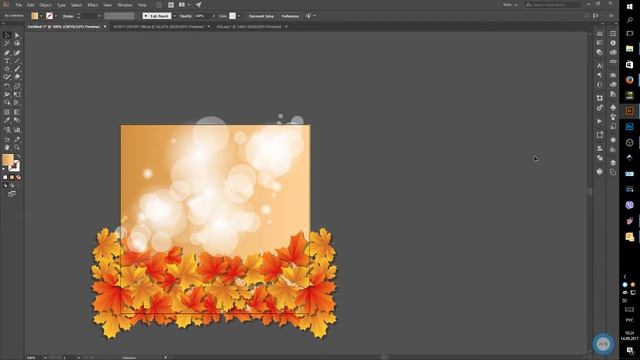Open the Windows Start menu
Screen dimensions: 640x360
coord(629,7)
